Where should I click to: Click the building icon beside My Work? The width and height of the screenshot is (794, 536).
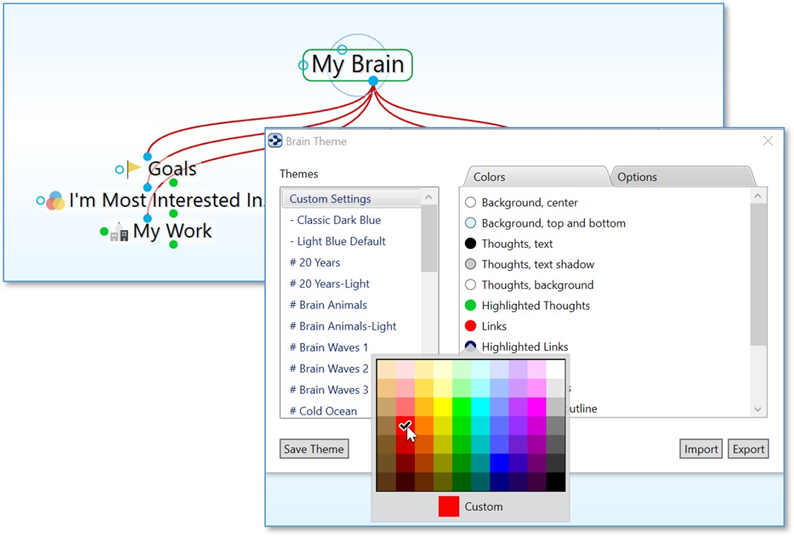[x=119, y=233]
